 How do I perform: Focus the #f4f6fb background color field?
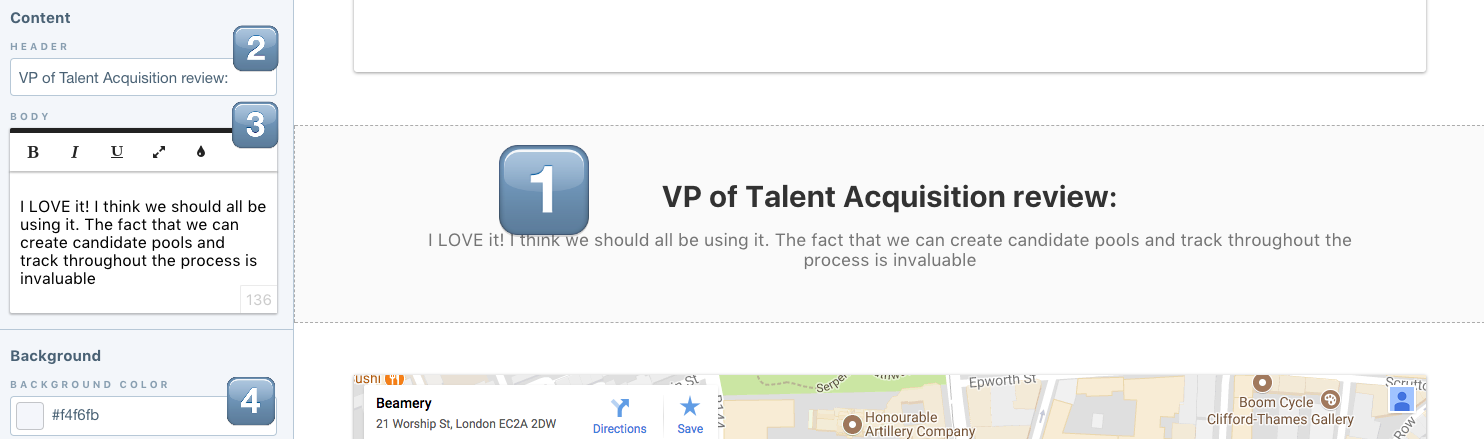[143, 415]
